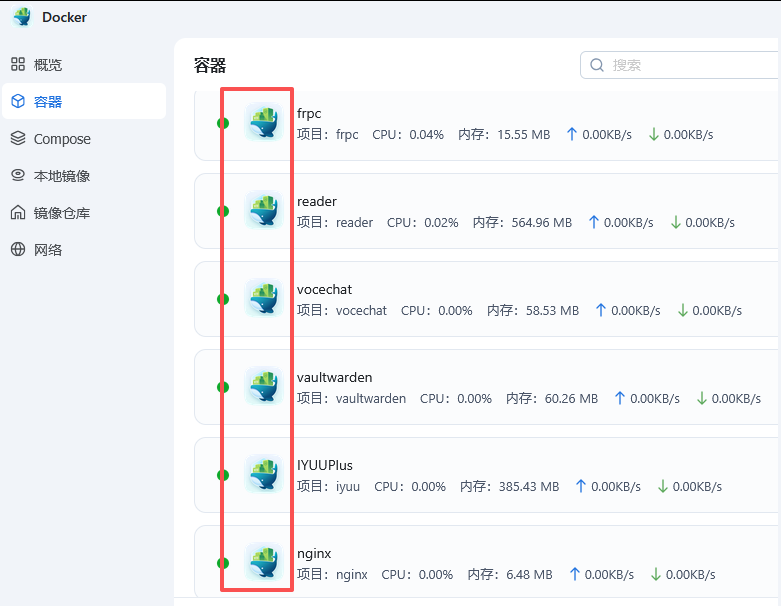Click frpc download arrow icon

653,134
